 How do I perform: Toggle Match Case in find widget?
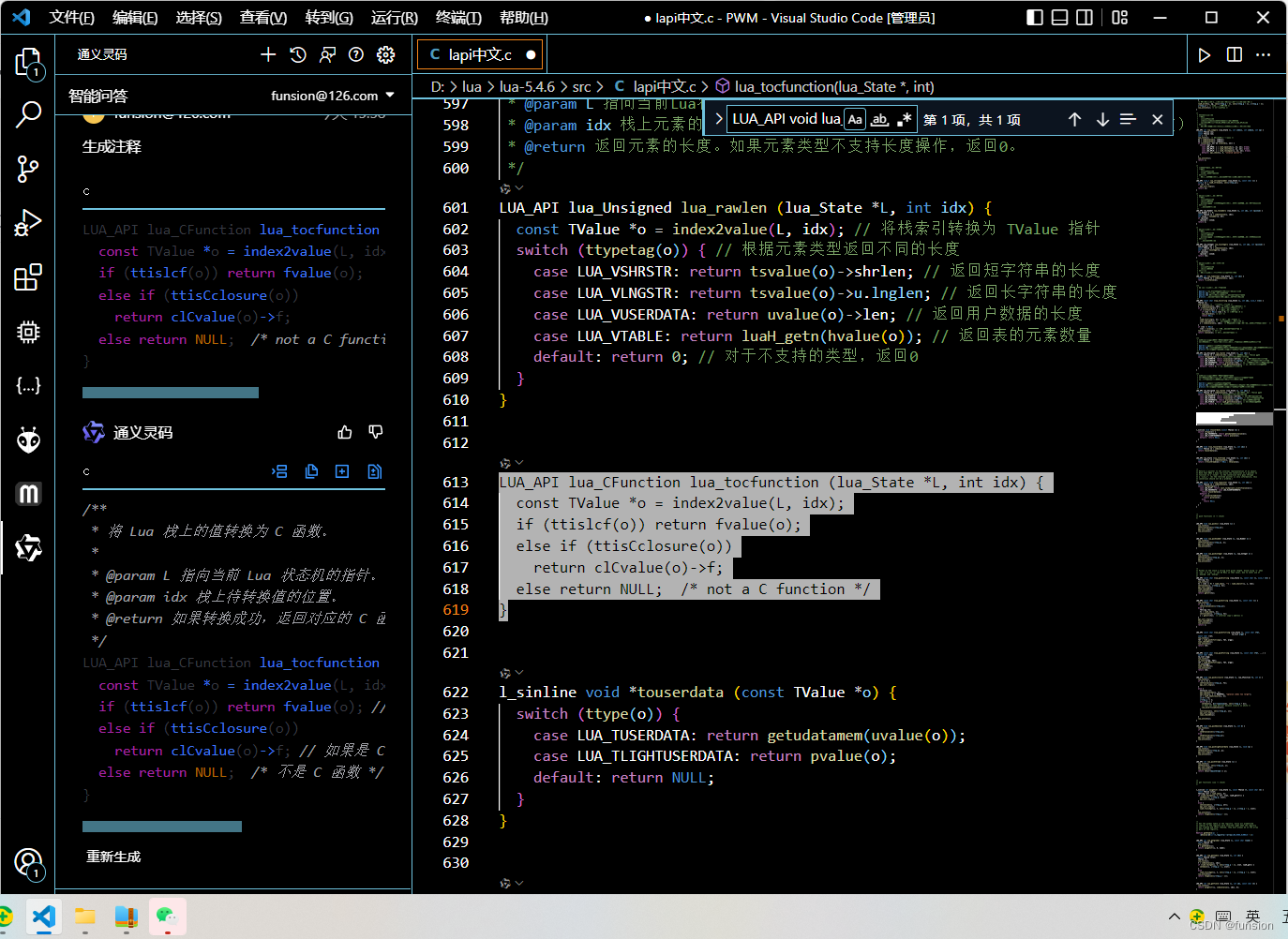pyautogui.click(x=855, y=119)
